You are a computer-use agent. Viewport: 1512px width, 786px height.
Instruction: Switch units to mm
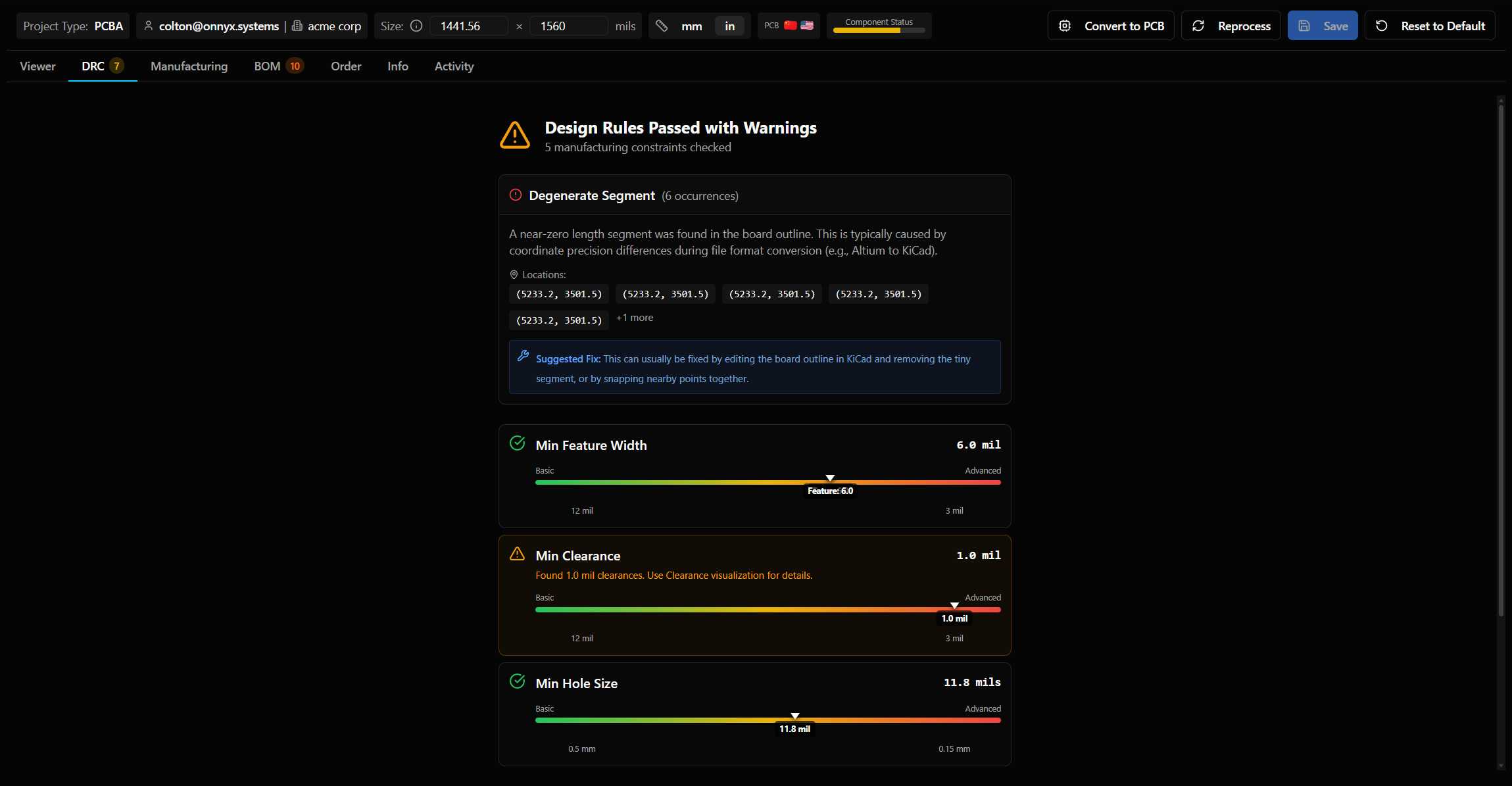(x=691, y=26)
